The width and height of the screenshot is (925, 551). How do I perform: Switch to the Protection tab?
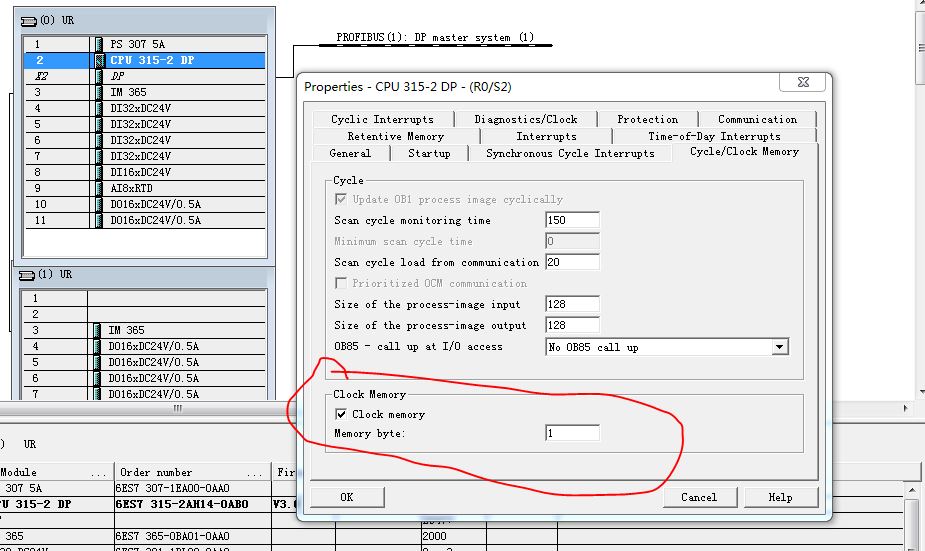(x=647, y=119)
